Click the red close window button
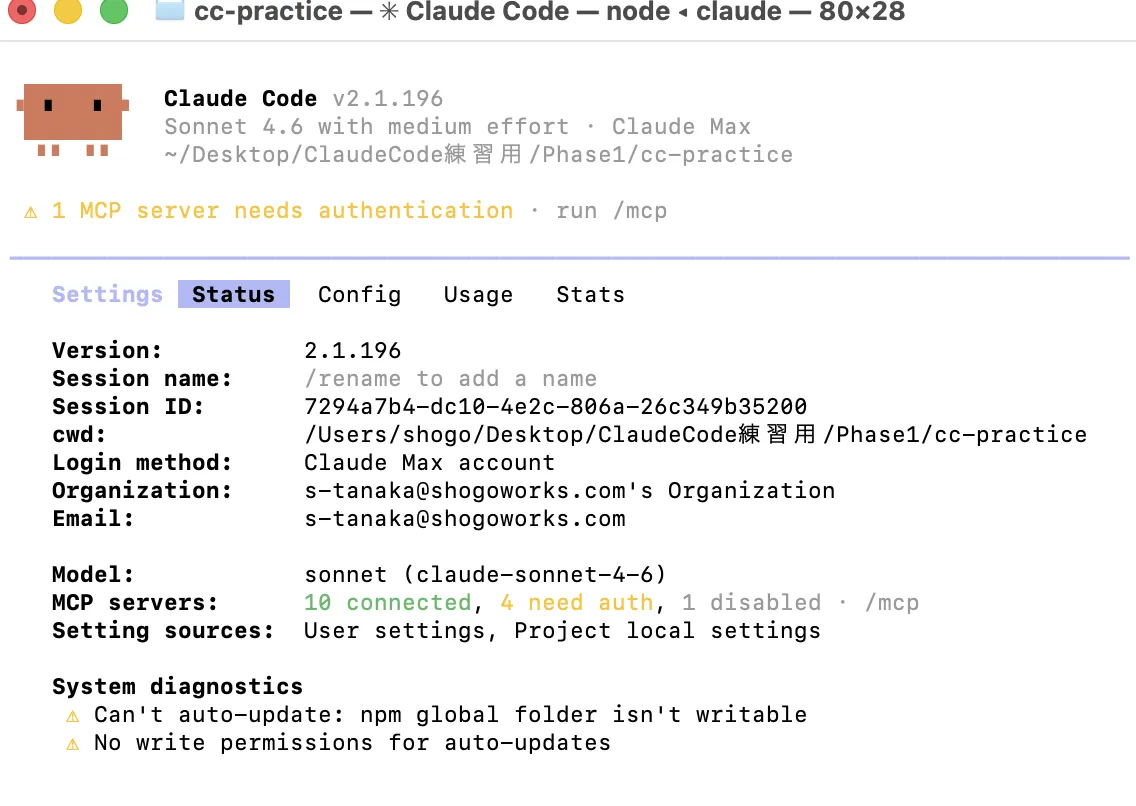The width and height of the screenshot is (1136, 806). click(22, 11)
